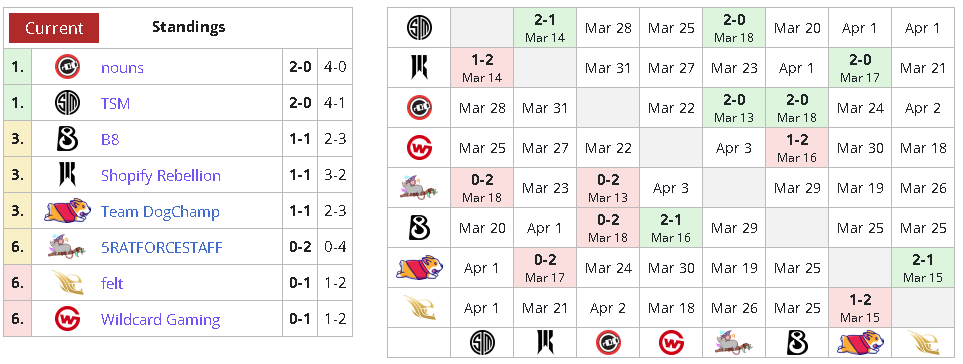Click the felt logo in the standings list
The width and height of the screenshot is (963, 364).
pos(67,283)
